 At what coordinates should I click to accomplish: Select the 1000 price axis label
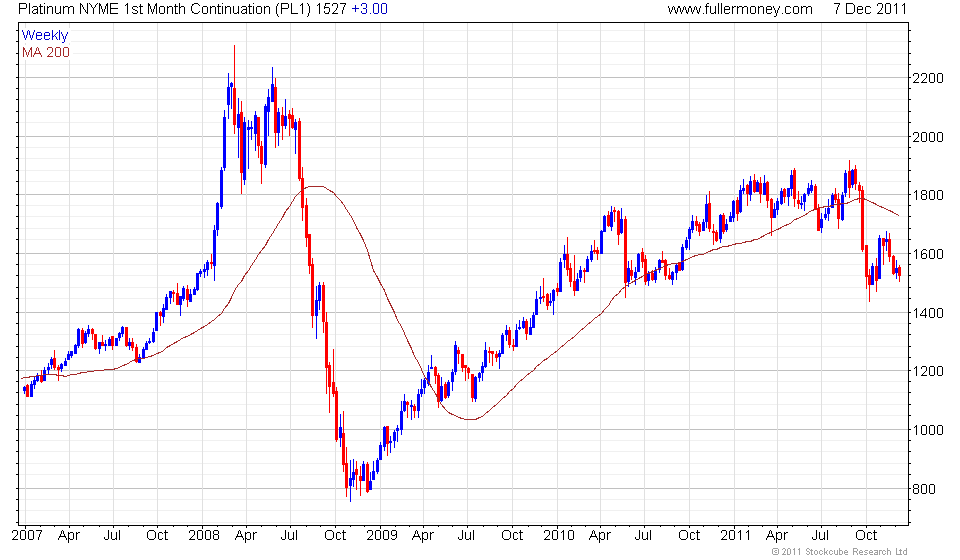928,430
